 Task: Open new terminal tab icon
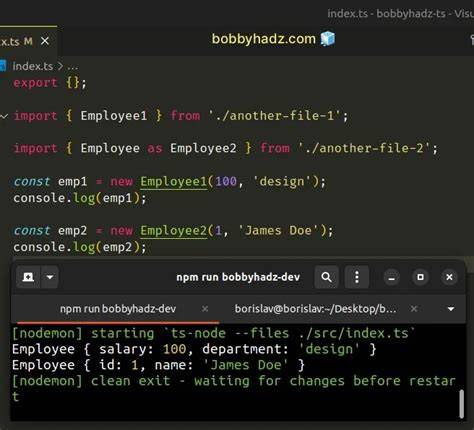[x=28, y=277]
